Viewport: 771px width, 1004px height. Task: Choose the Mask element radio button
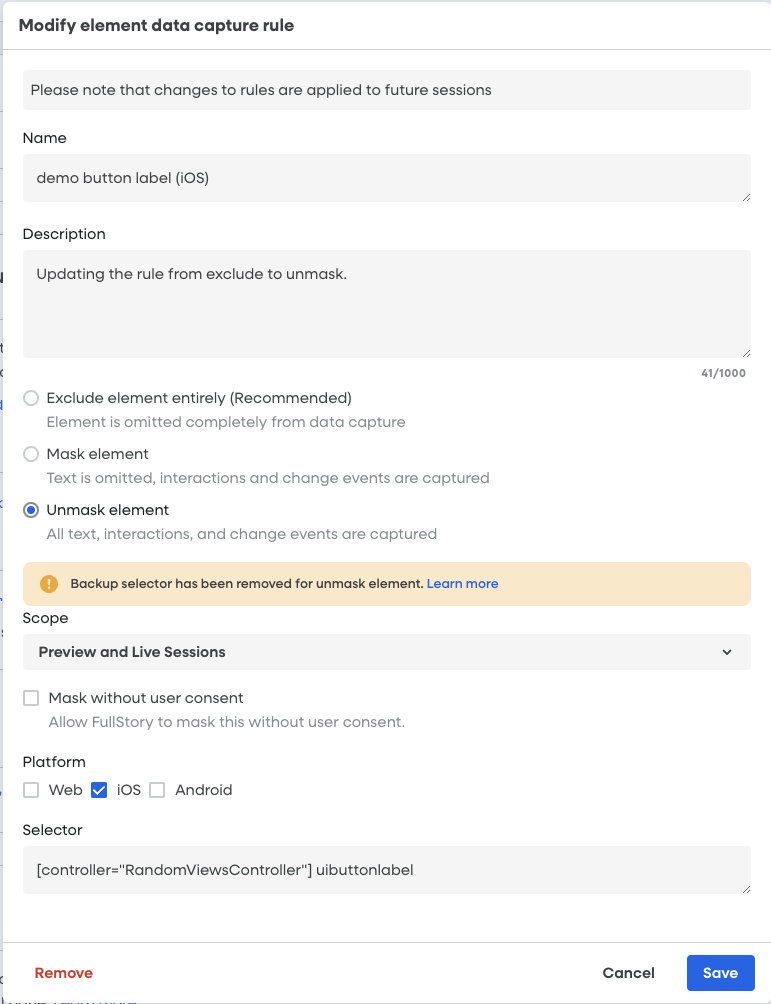click(31, 454)
